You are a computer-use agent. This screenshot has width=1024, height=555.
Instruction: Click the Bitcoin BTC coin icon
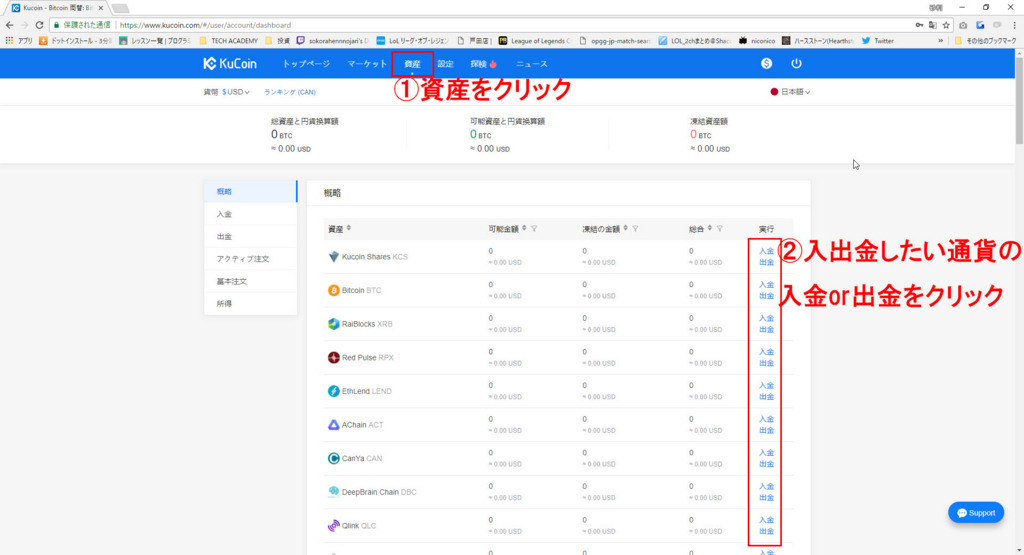334,290
